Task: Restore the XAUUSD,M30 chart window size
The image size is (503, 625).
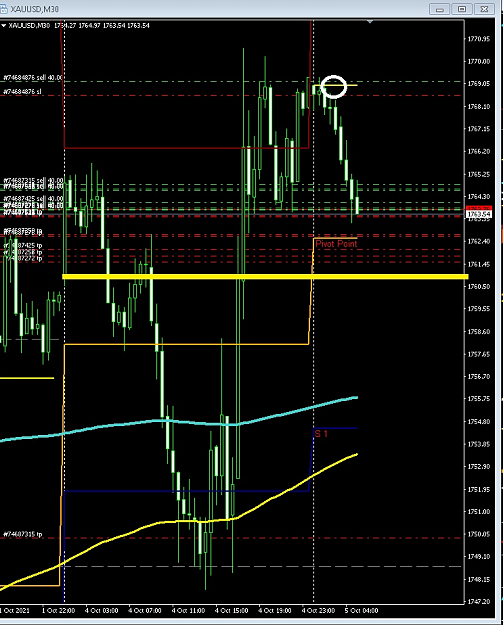Action: [462, 9]
